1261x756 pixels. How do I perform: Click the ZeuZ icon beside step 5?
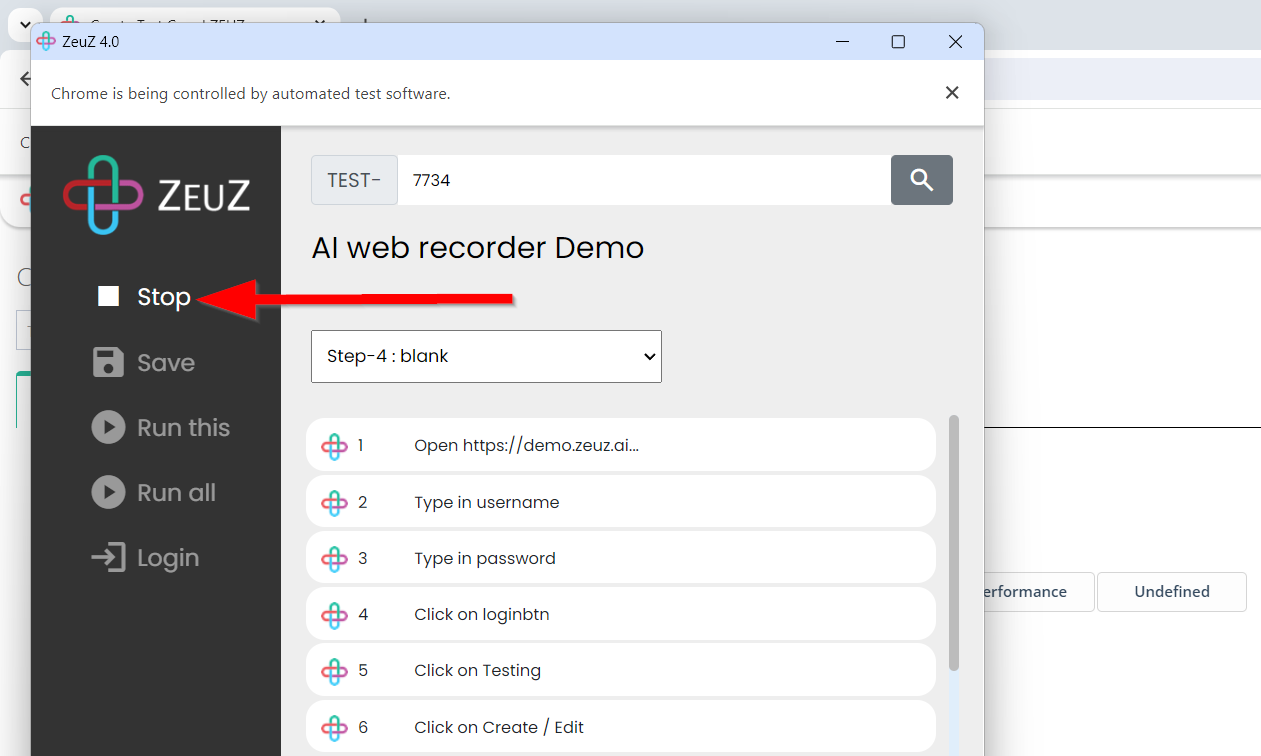click(x=334, y=671)
